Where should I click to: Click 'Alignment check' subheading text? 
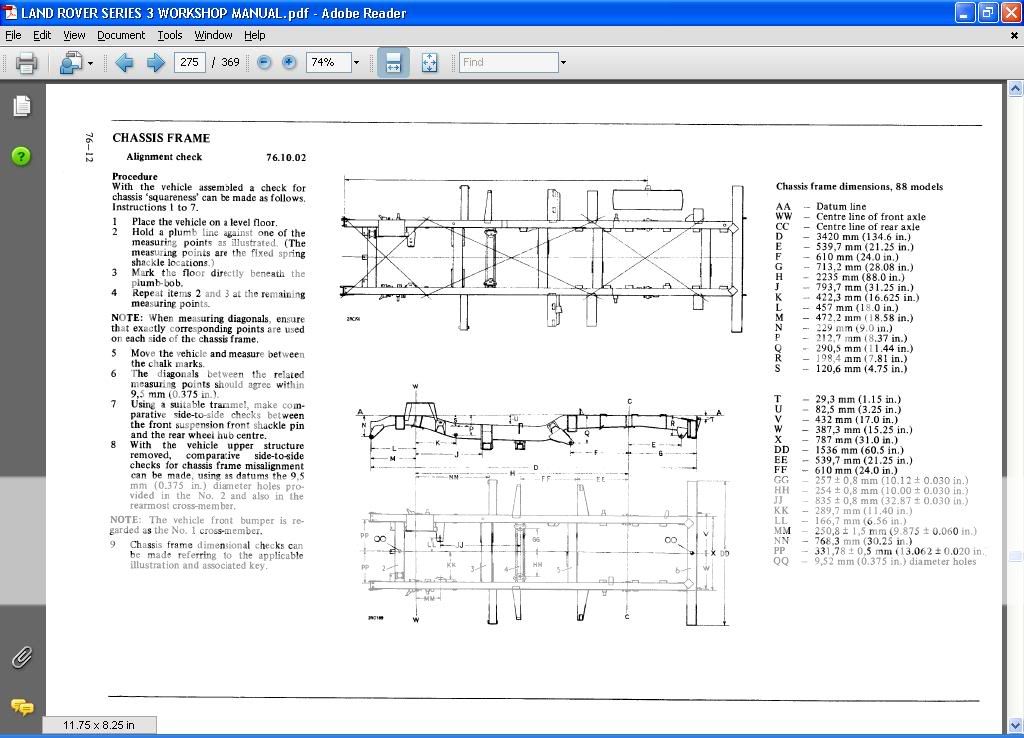[x=164, y=157]
